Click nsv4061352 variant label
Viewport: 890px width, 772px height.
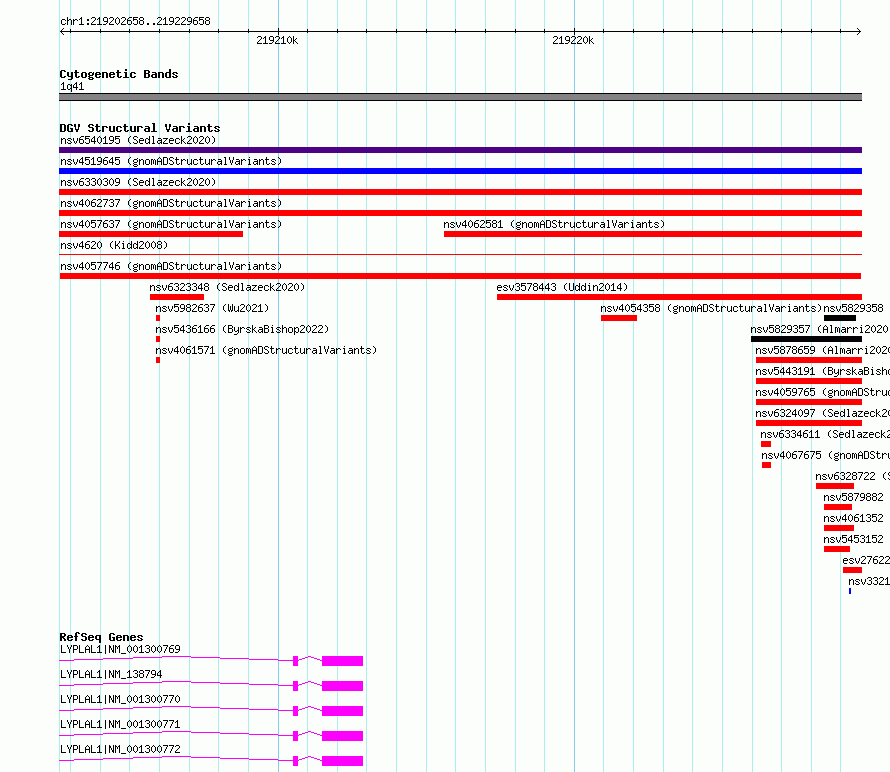(x=854, y=518)
